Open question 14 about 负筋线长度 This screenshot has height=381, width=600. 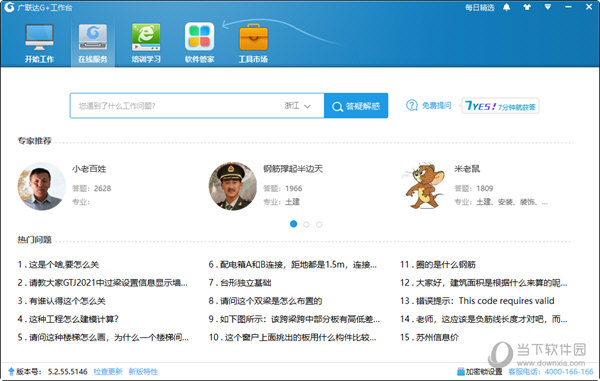[x=484, y=319]
